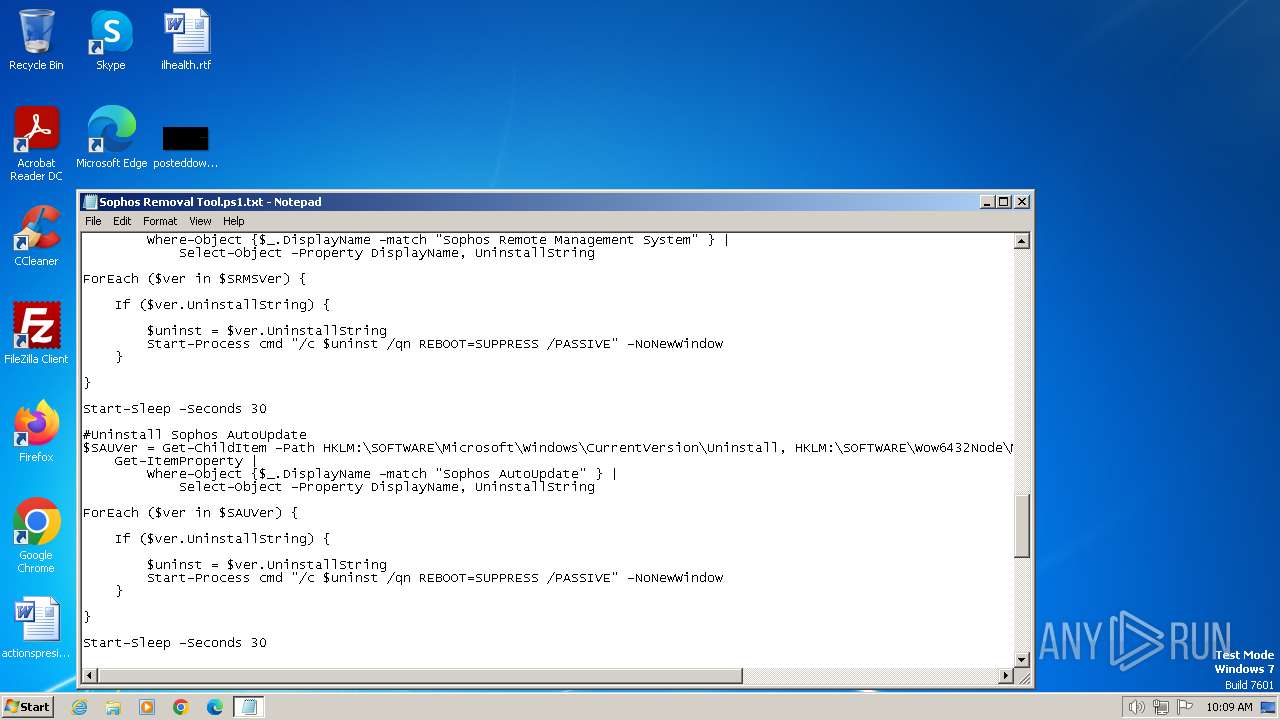Screen dimensions: 1280x720
Task: Launch Chrome from the taskbar
Action: (x=181, y=707)
